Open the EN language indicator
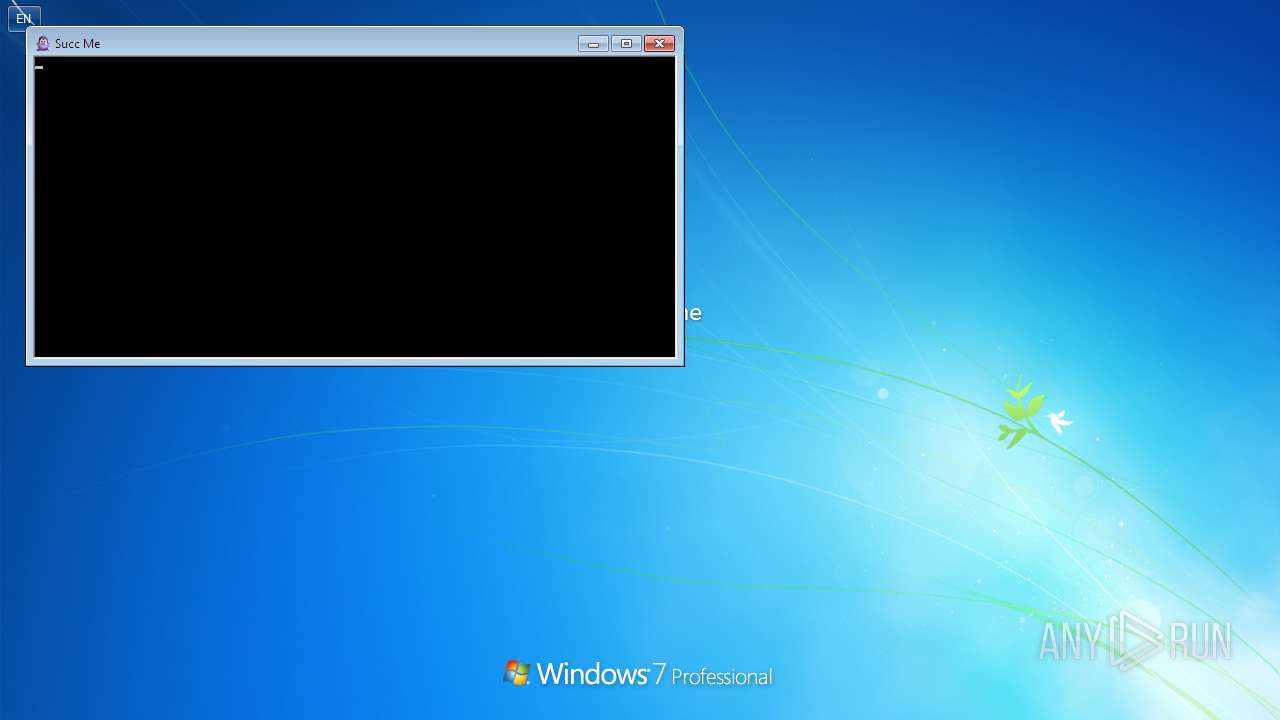This screenshot has height=720, width=1280. (x=24, y=18)
